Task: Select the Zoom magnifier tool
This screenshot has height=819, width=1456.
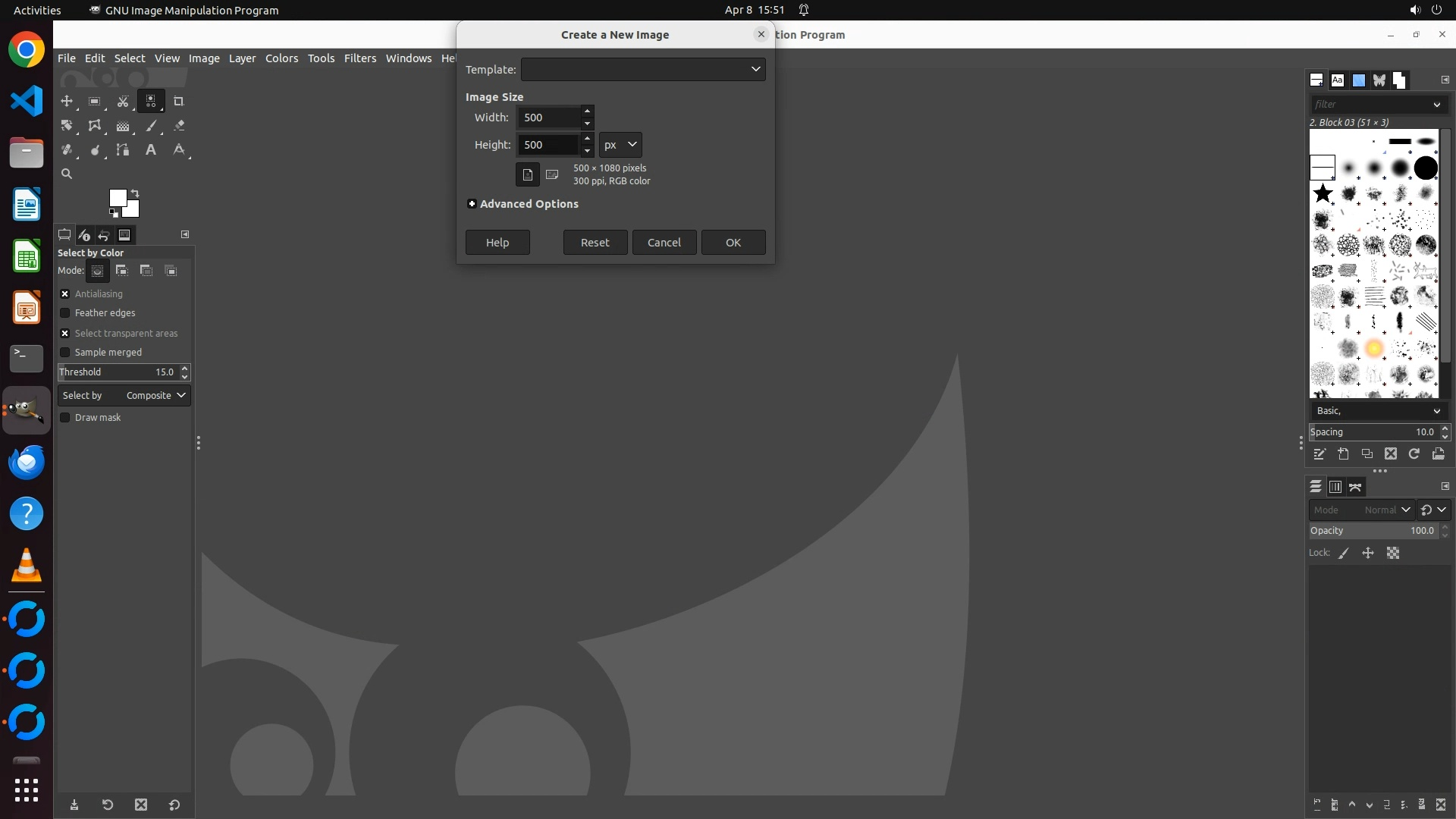Action: (67, 174)
